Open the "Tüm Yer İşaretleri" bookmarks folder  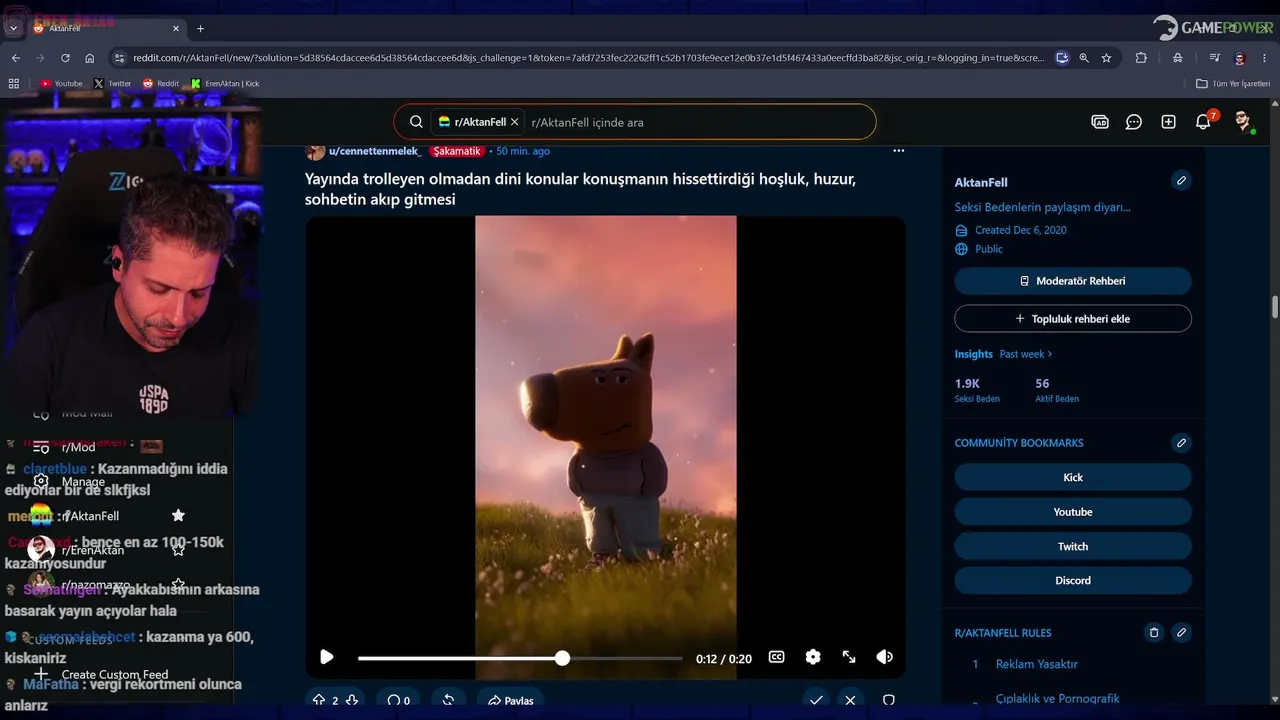click(x=1234, y=84)
